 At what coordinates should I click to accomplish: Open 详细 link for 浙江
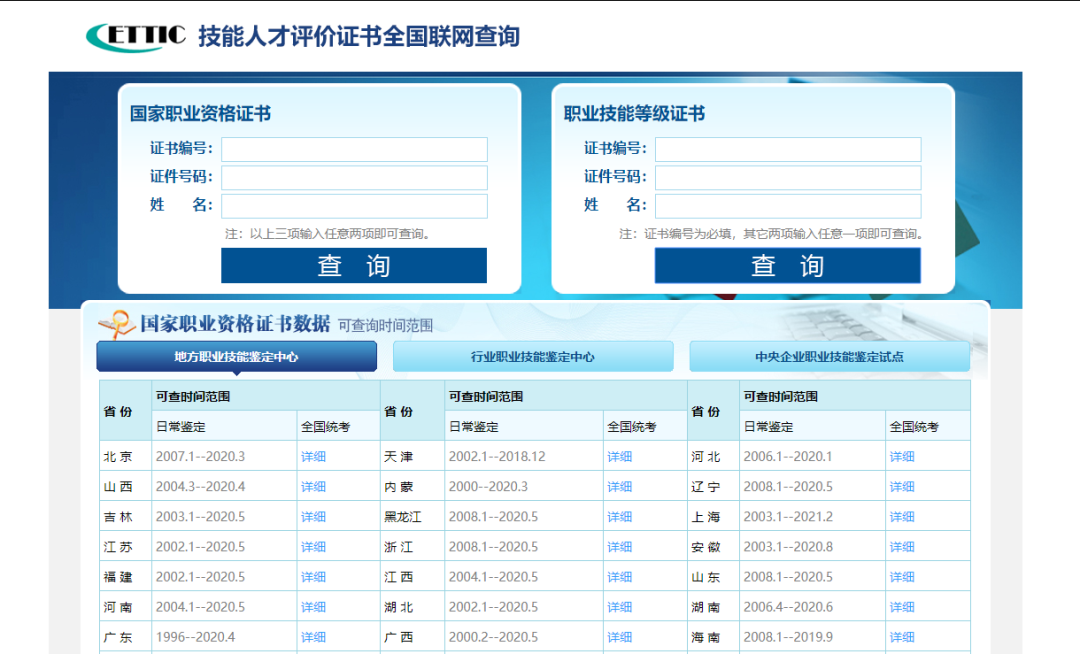point(619,547)
